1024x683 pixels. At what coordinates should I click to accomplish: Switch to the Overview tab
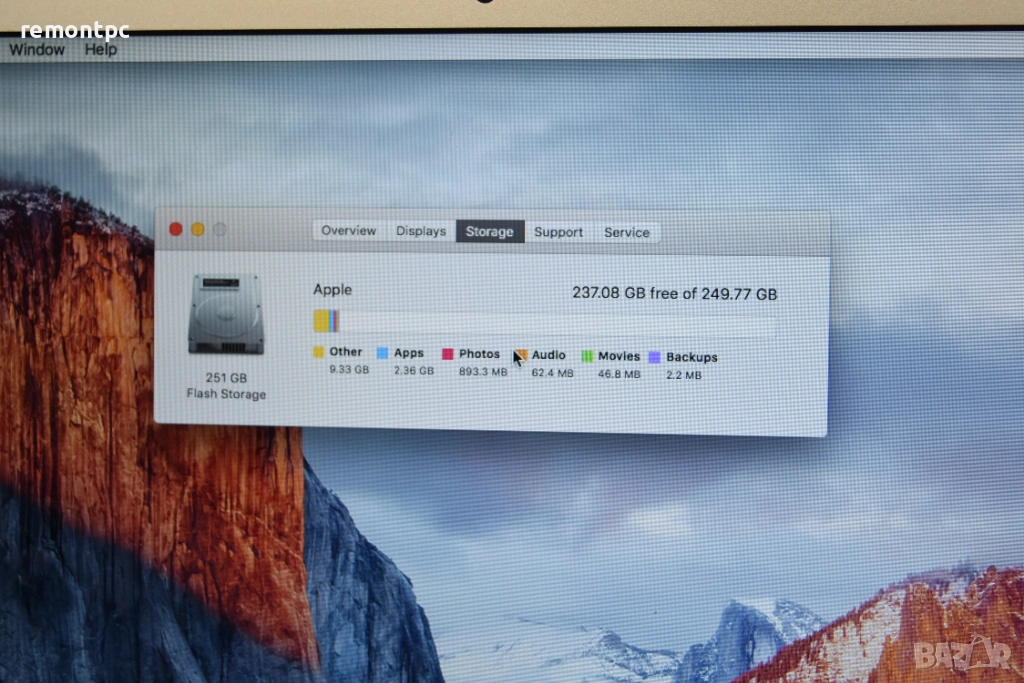349,230
